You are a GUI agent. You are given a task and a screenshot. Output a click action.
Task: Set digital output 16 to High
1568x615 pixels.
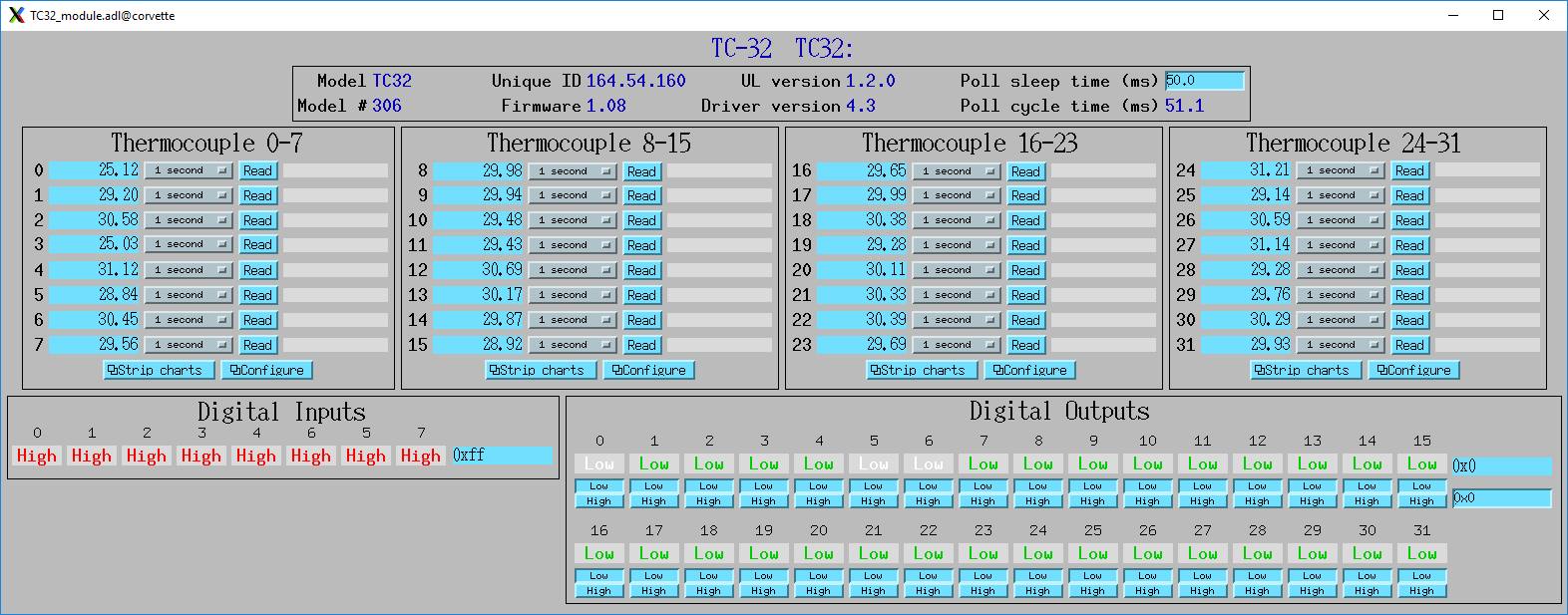[599, 591]
